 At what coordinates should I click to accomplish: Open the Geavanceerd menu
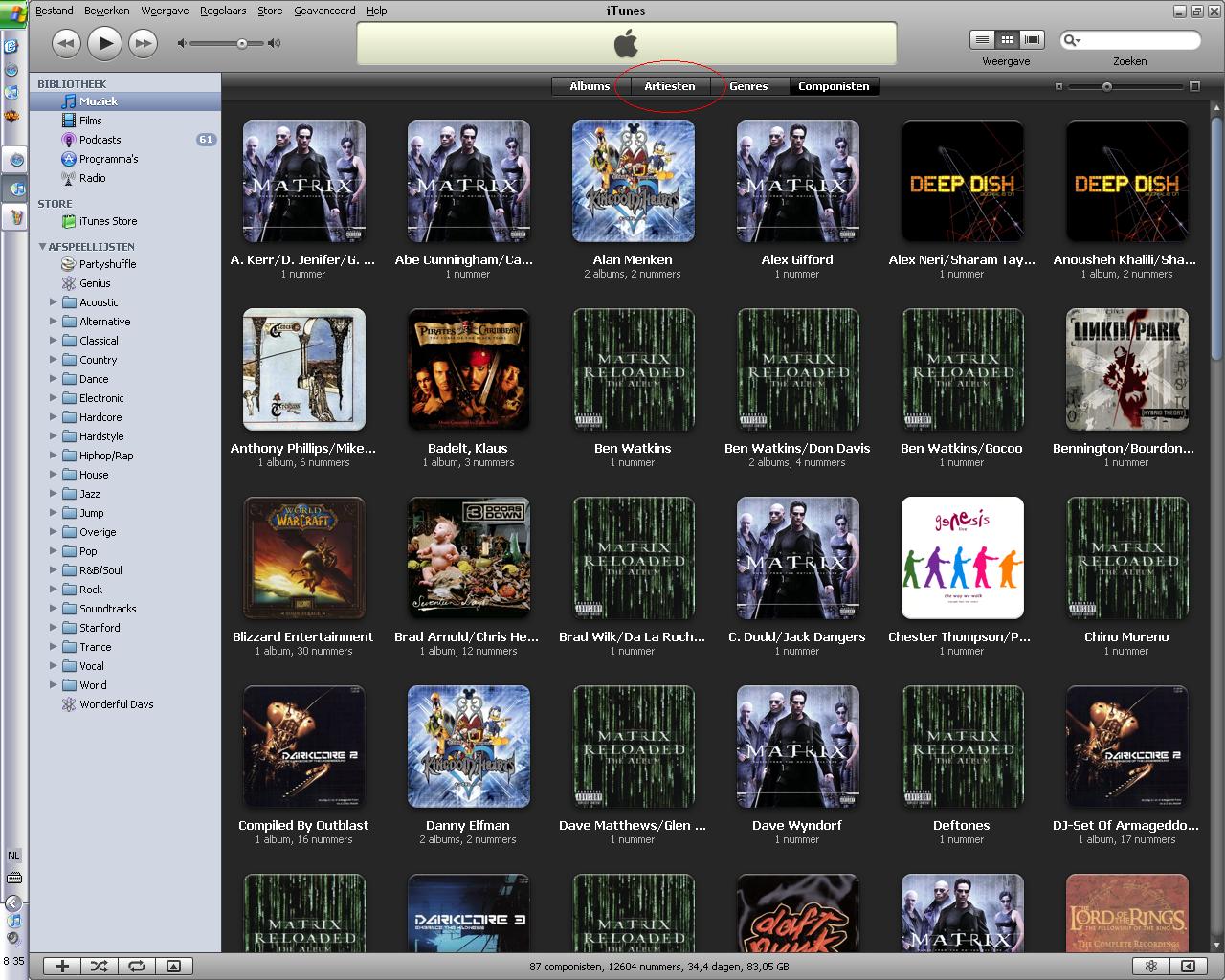(x=324, y=11)
